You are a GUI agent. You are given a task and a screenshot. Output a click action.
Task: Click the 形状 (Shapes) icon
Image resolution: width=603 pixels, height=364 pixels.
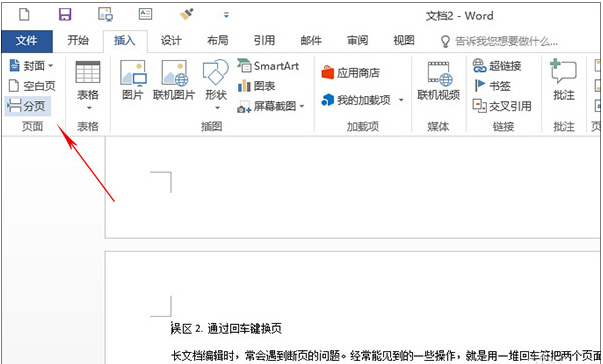pyautogui.click(x=215, y=72)
